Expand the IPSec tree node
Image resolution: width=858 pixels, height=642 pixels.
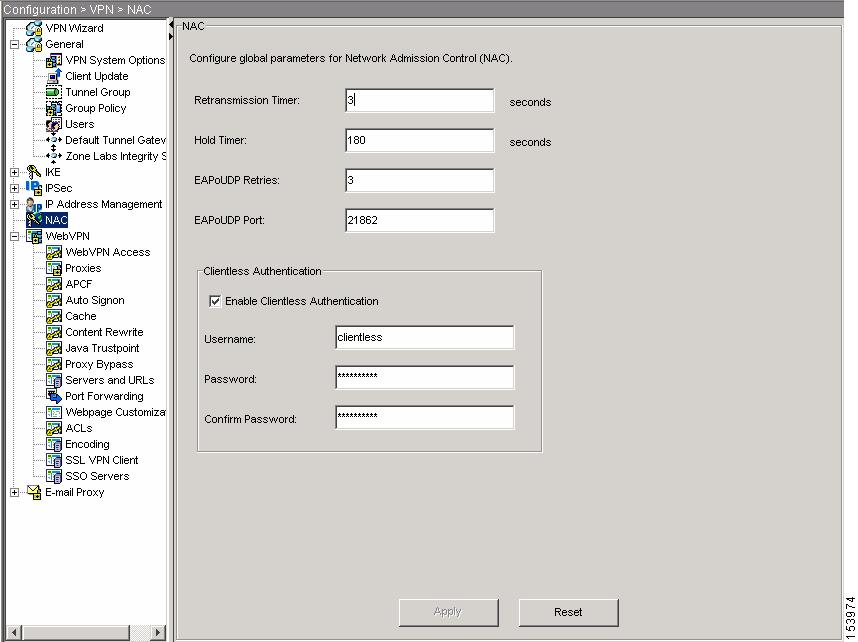click(15, 188)
